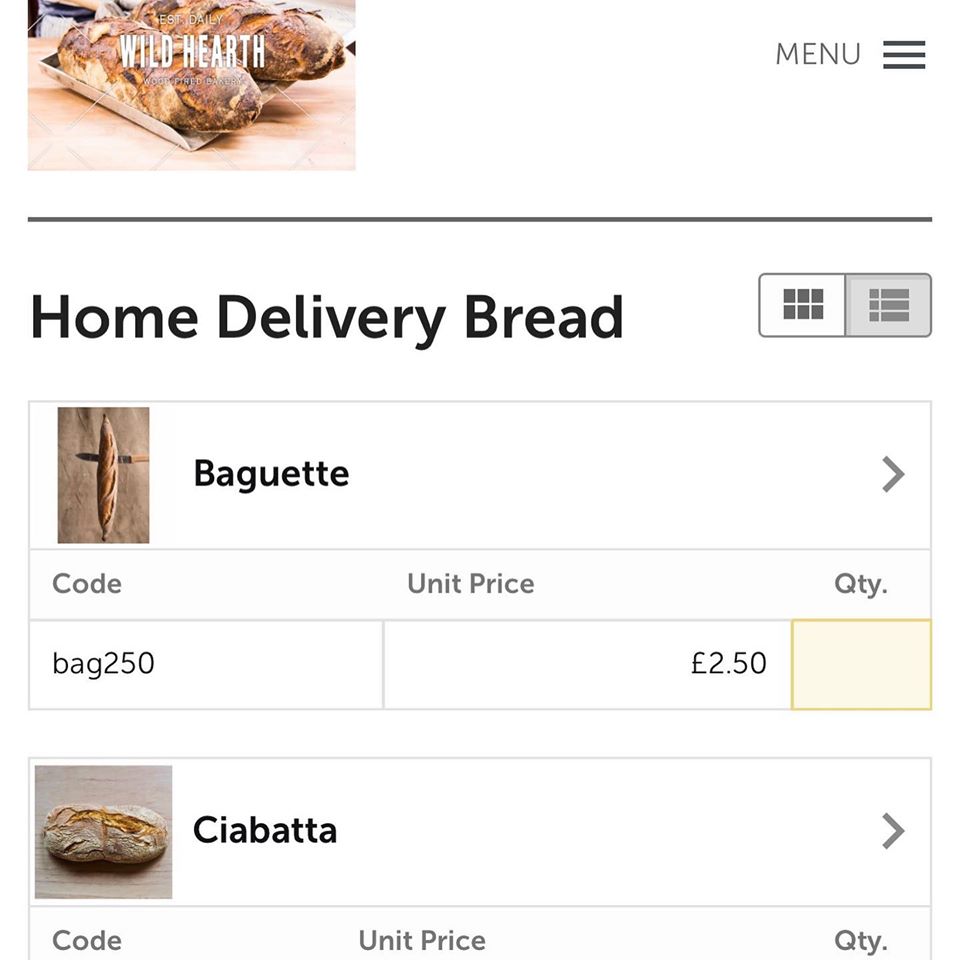Select the Ciabatta product title
960x960 pixels.
tap(265, 830)
